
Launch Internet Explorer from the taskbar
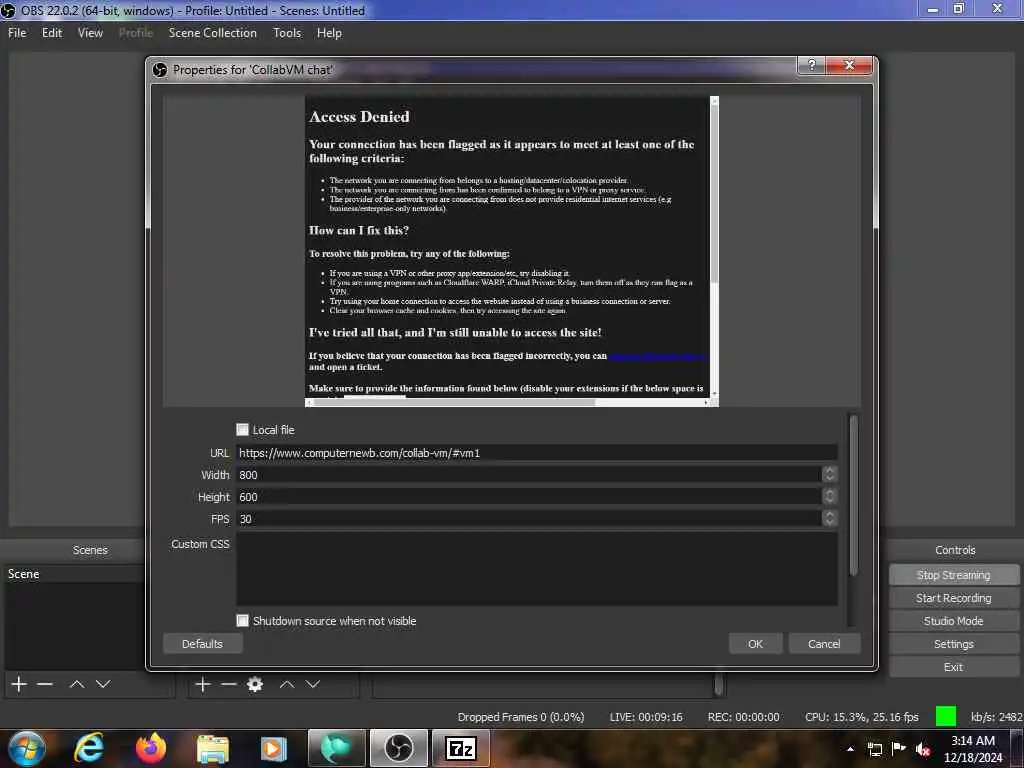(x=89, y=748)
